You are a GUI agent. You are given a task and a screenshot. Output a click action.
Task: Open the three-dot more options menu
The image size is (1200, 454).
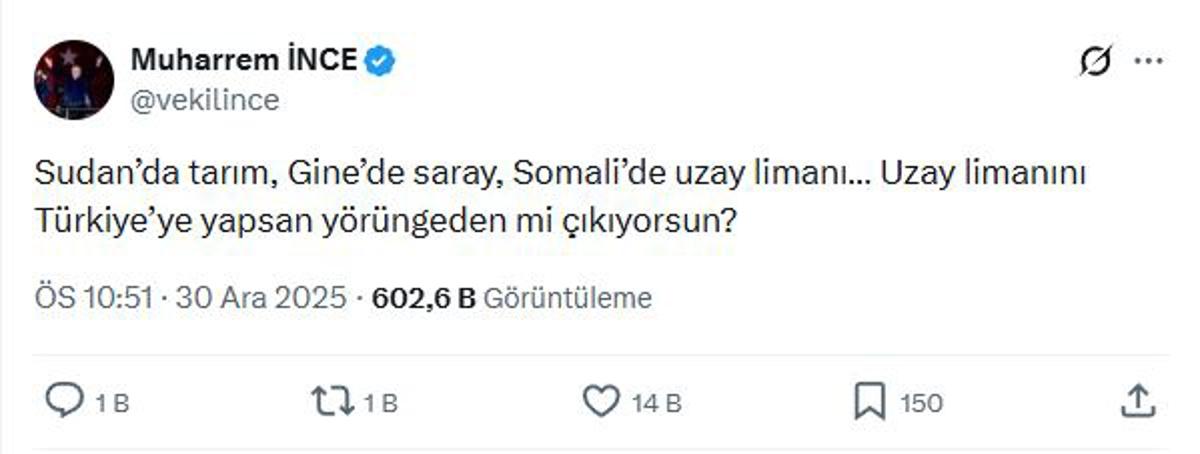tap(1147, 62)
